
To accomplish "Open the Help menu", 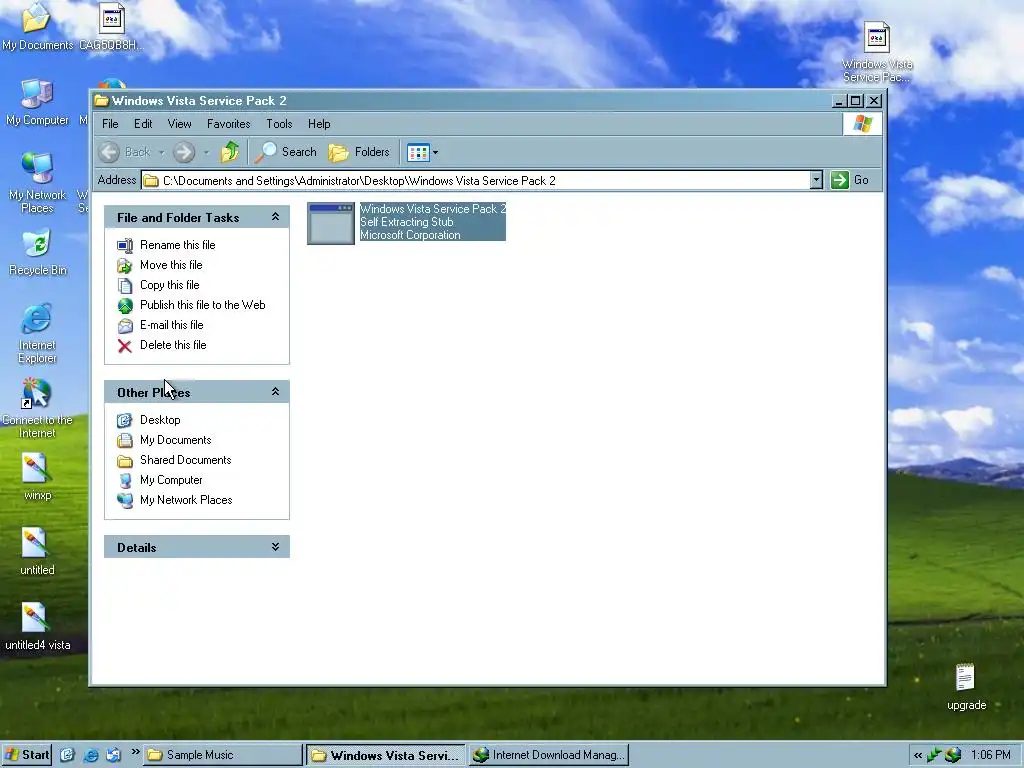I will click(319, 124).
